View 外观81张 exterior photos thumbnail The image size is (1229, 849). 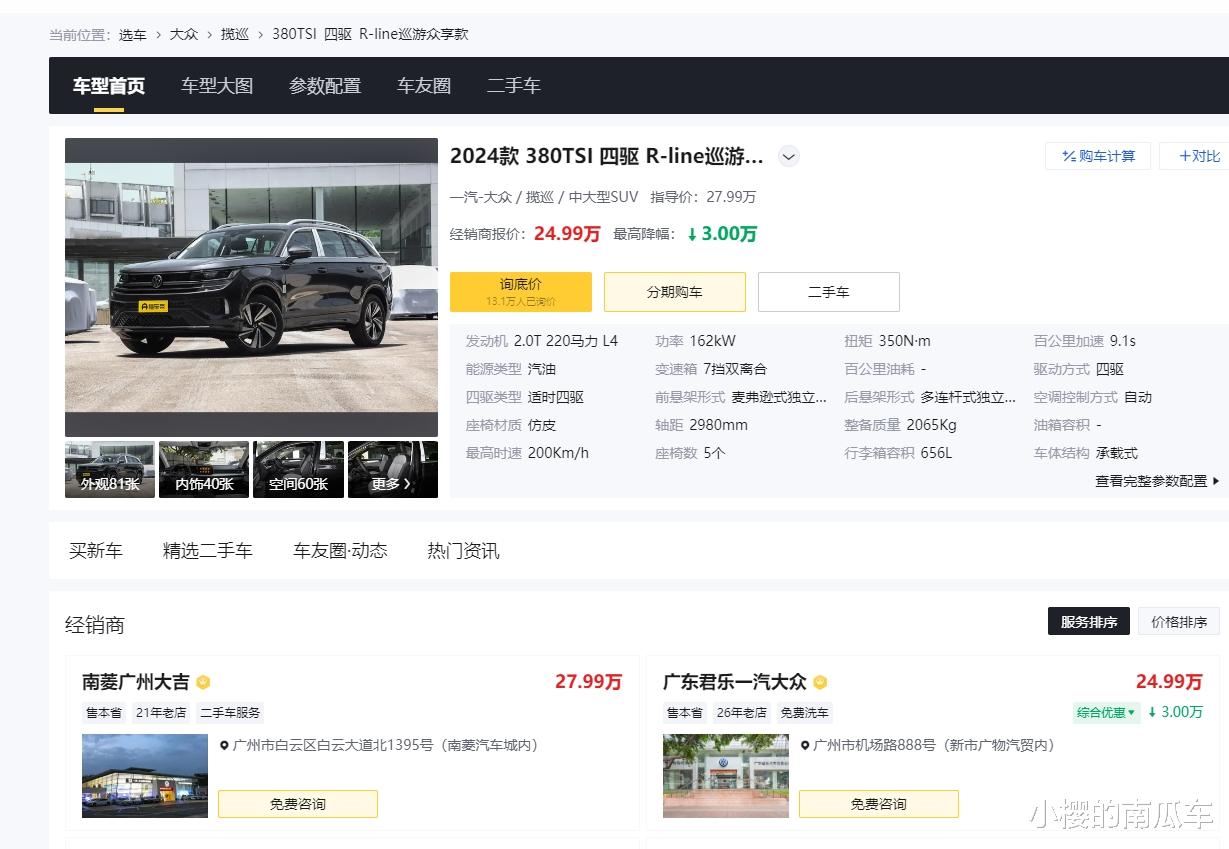coord(110,469)
